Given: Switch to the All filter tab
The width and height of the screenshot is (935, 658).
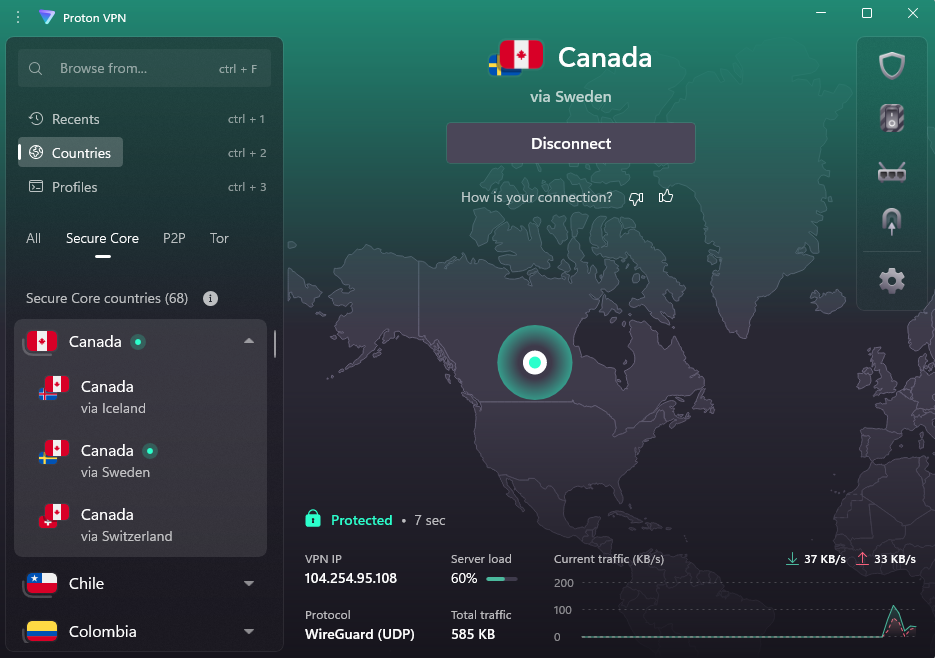Looking at the screenshot, I should point(33,239).
